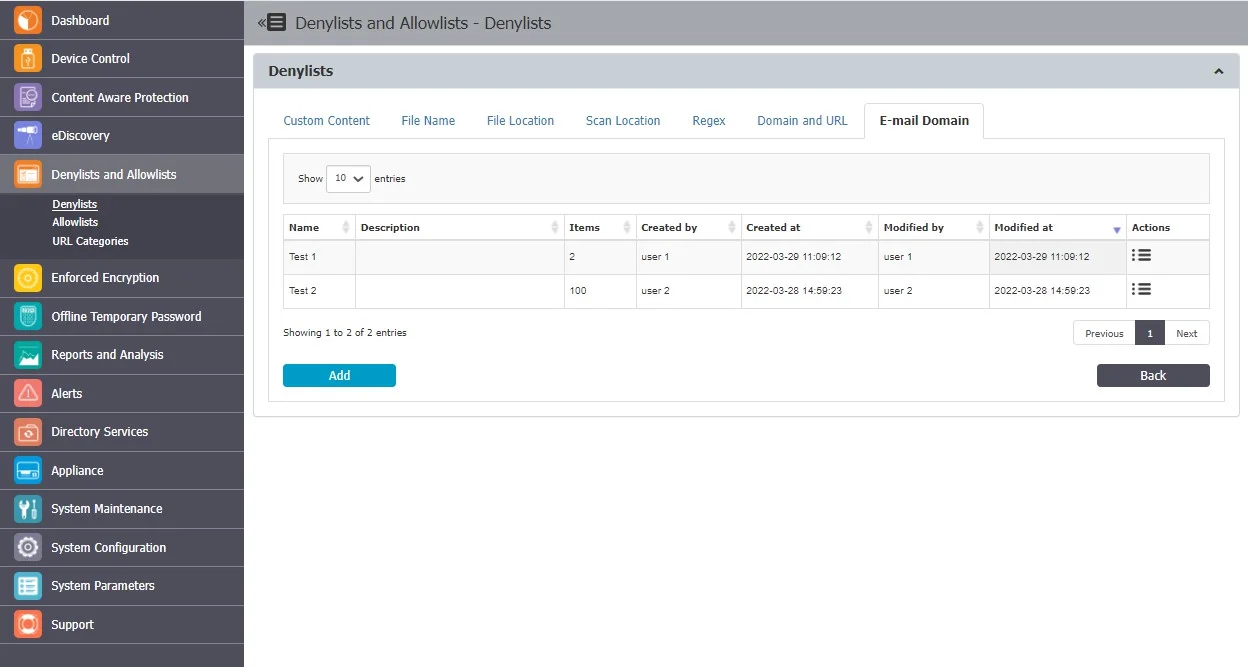Click the Appliance icon

28,470
